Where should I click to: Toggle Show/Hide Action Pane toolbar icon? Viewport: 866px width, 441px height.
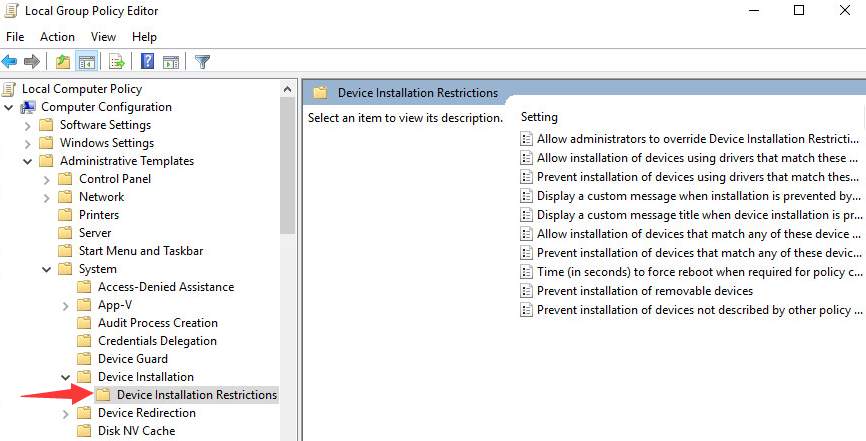pyautogui.click(x=171, y=61)
